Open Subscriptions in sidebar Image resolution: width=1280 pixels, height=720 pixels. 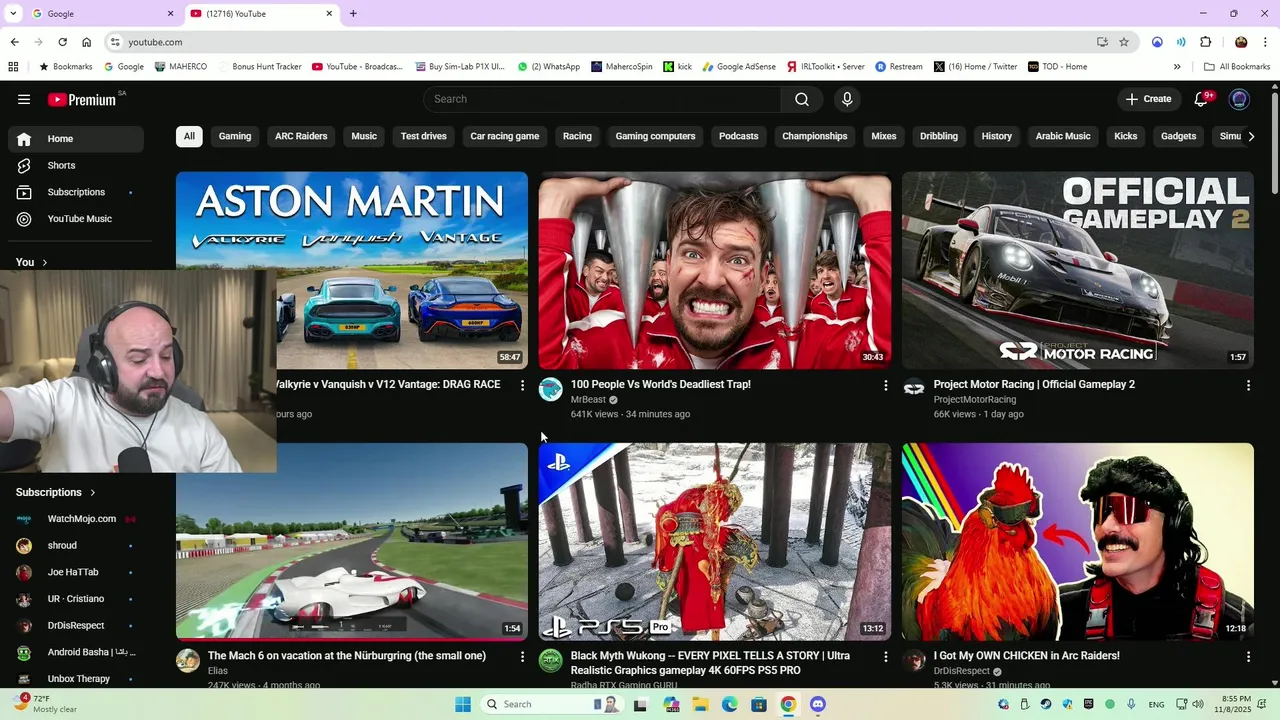coord(76,192)
